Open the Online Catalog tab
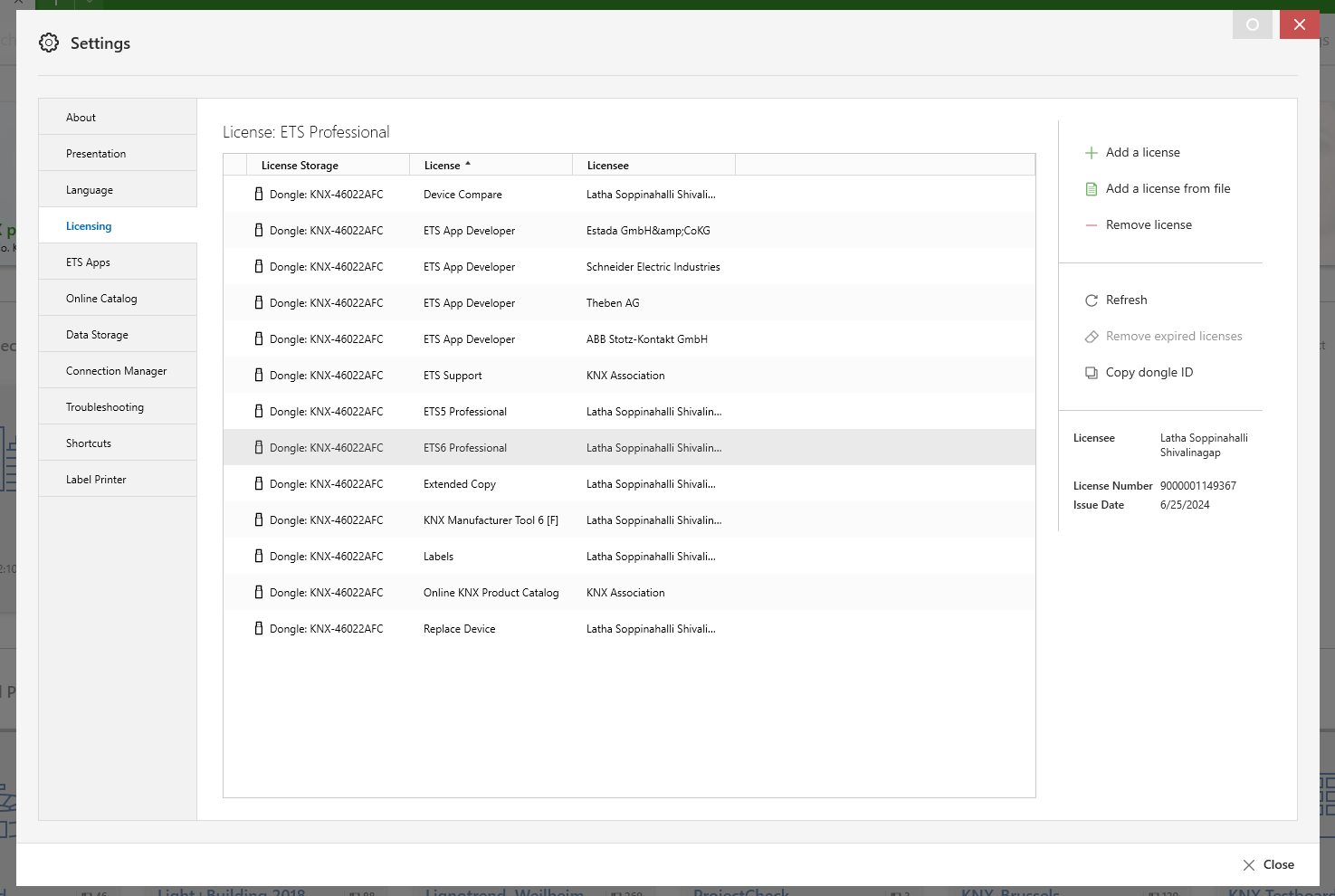The width and height of the screenshot is (1335, 896). point(118,298)
